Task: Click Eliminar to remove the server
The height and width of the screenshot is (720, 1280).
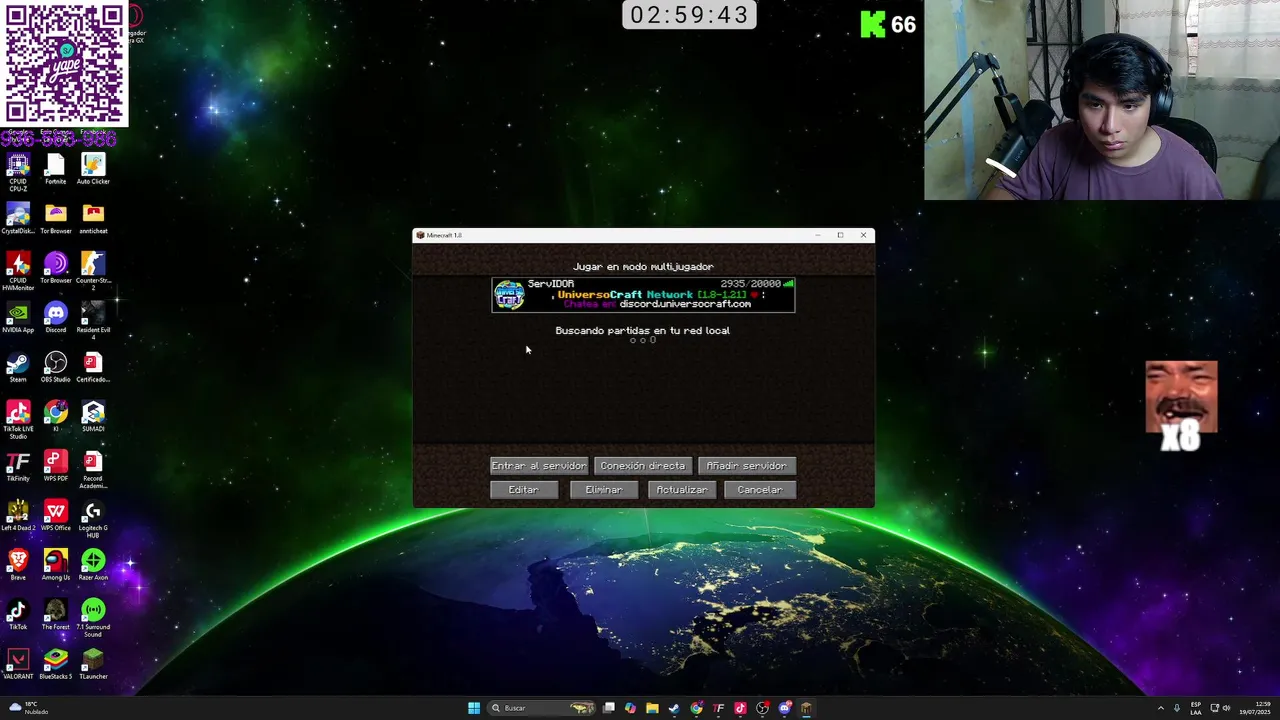Action: [x=603, y=490]
